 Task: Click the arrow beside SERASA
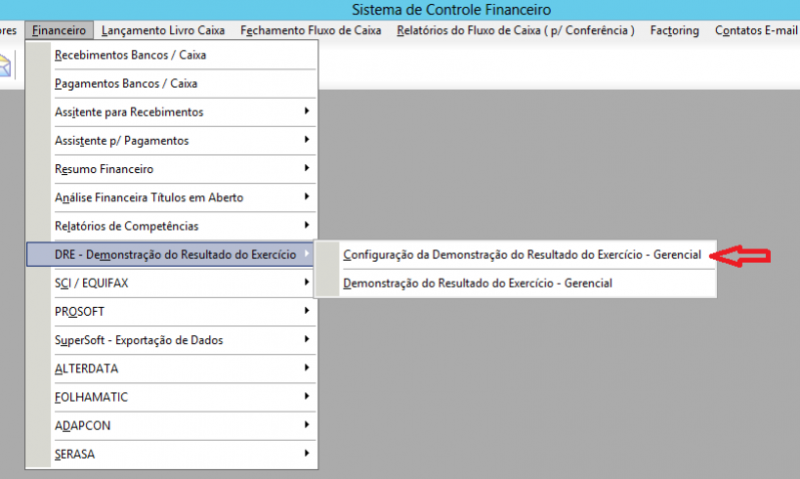tap(306, 454)
